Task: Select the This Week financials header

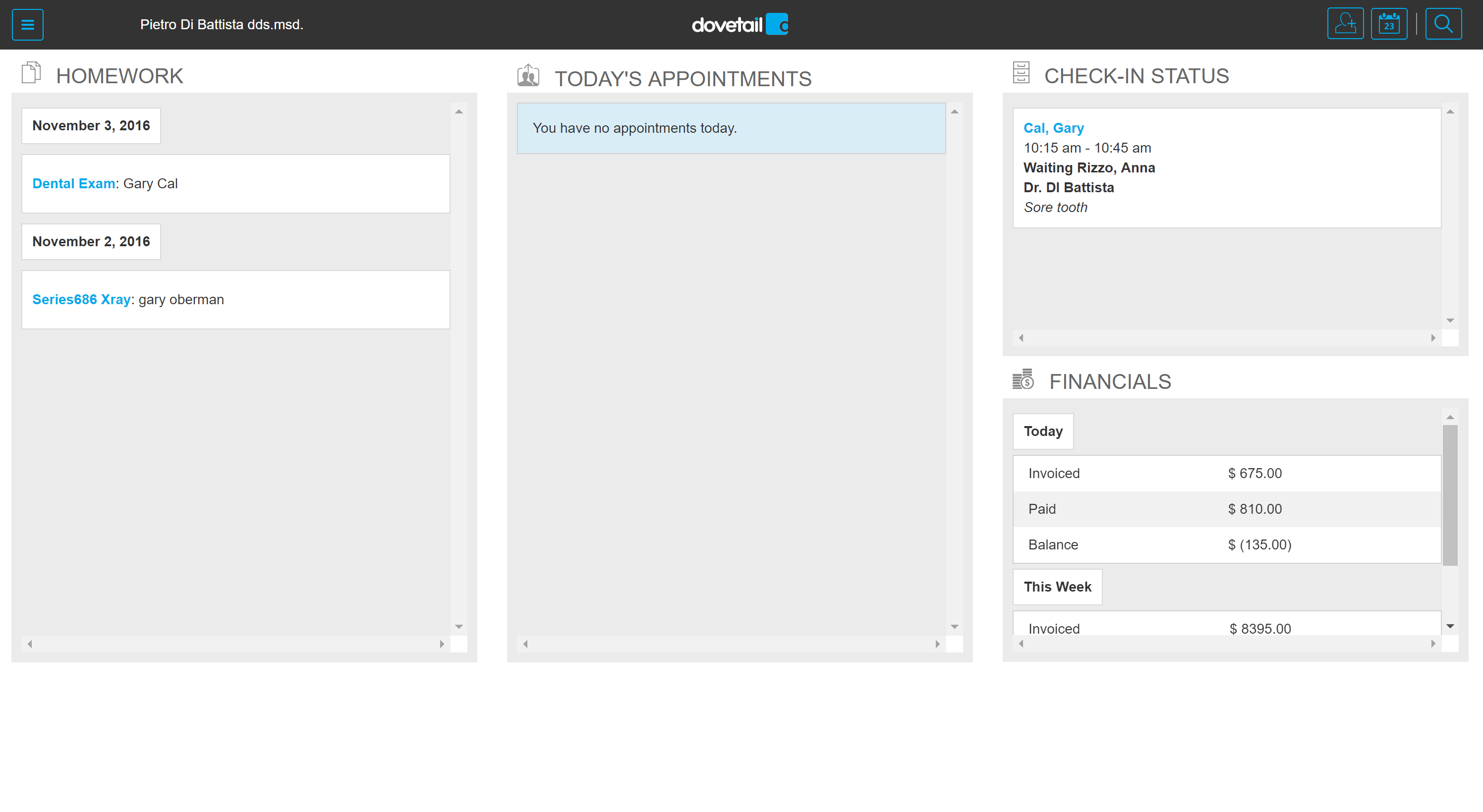Action: point(1057,587)
